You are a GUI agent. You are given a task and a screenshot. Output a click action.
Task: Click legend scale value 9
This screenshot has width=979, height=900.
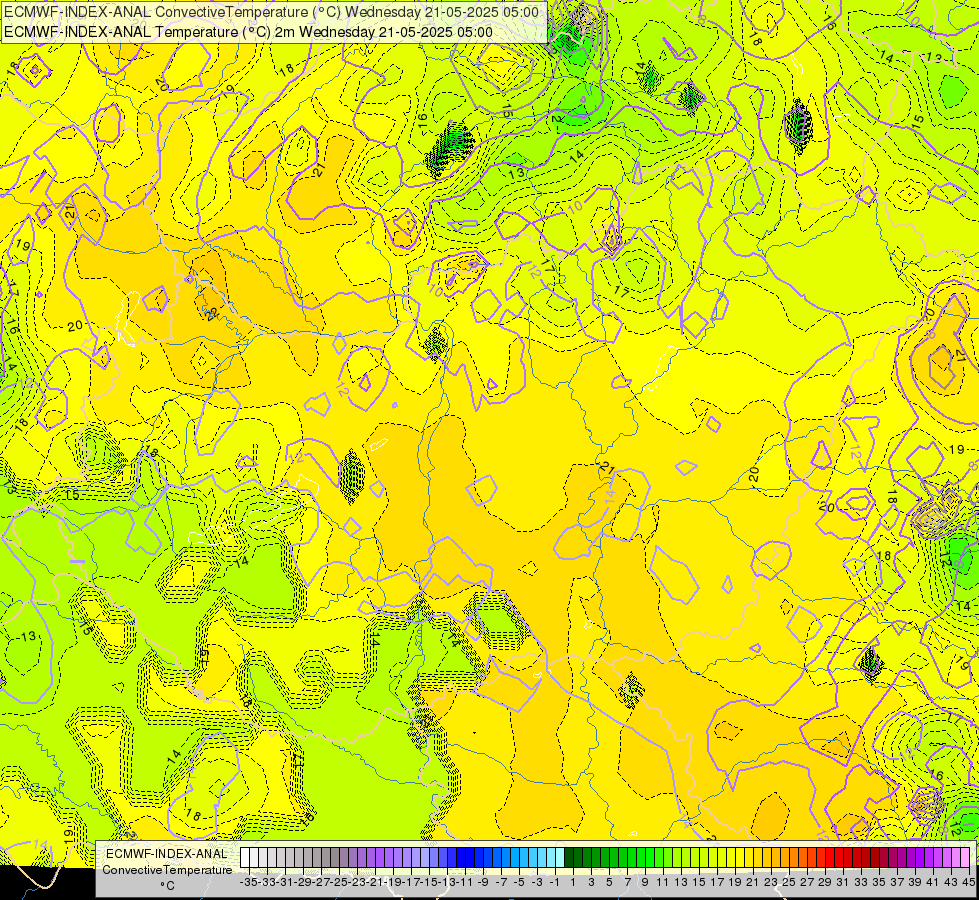coord(645,882)
